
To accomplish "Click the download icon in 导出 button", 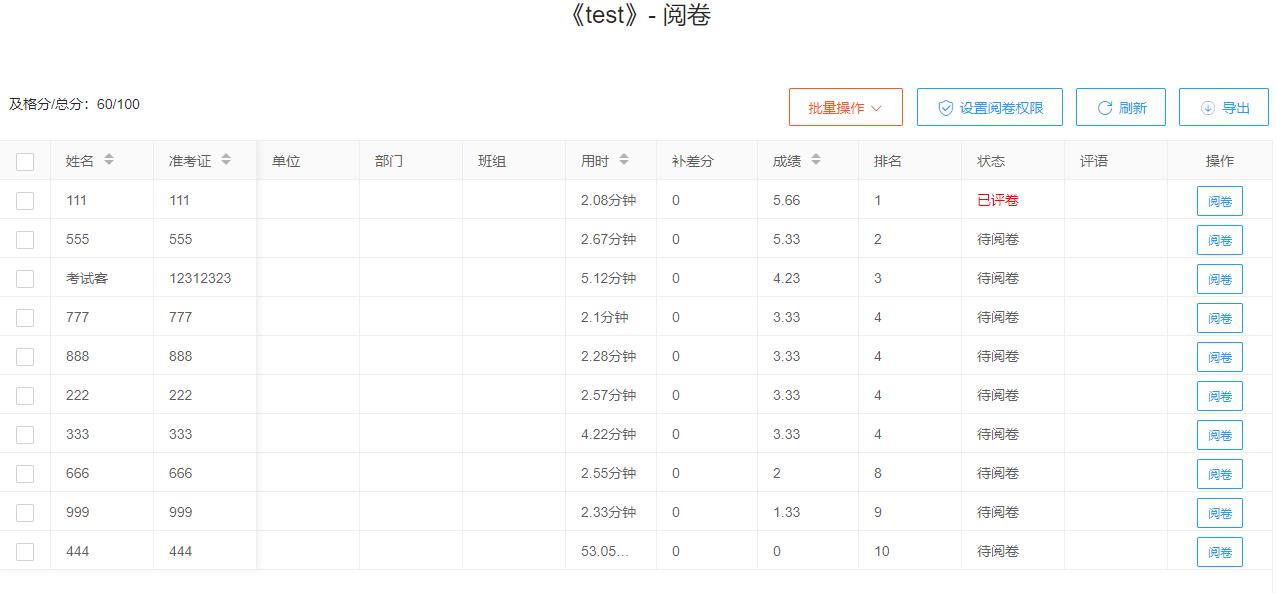I will 1207,108.
